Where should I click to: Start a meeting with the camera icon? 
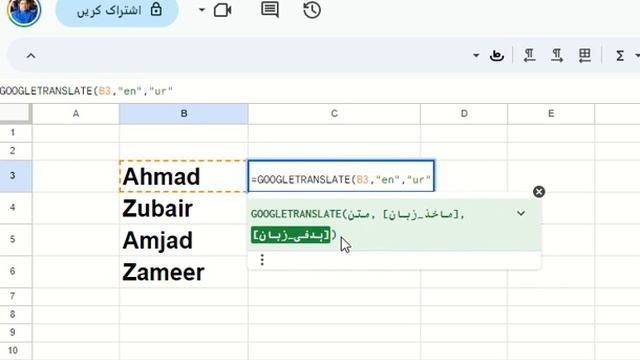point(223,10)
